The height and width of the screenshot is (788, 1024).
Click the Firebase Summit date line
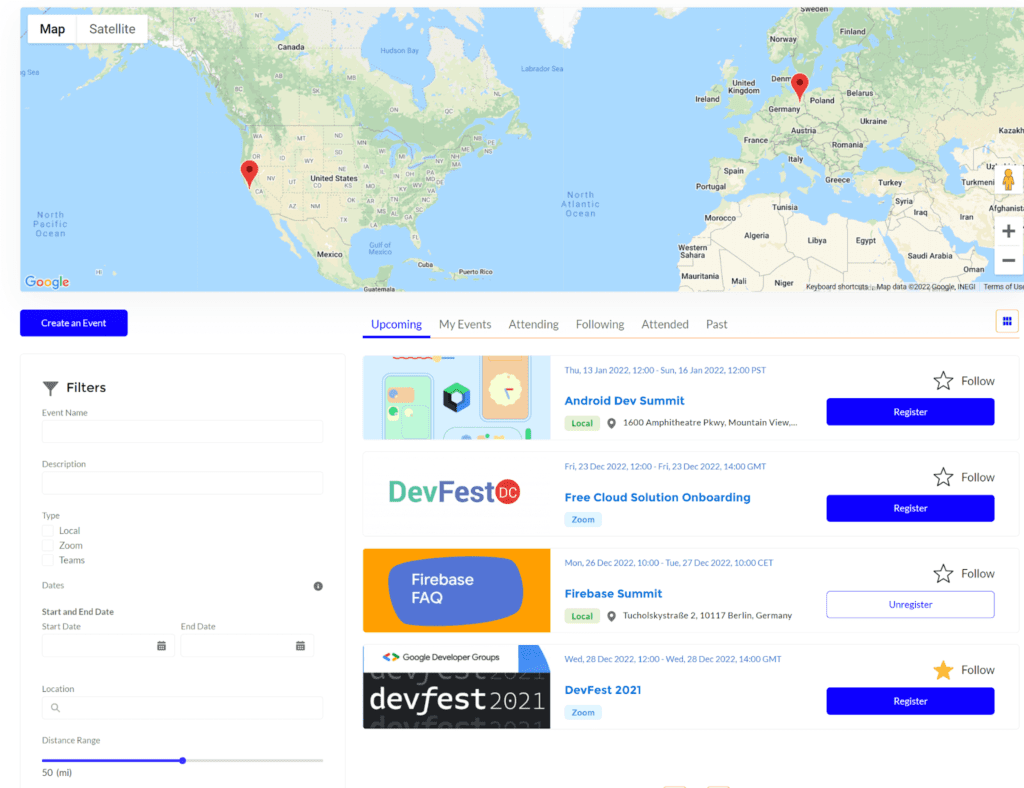click(x=669, y=563)
